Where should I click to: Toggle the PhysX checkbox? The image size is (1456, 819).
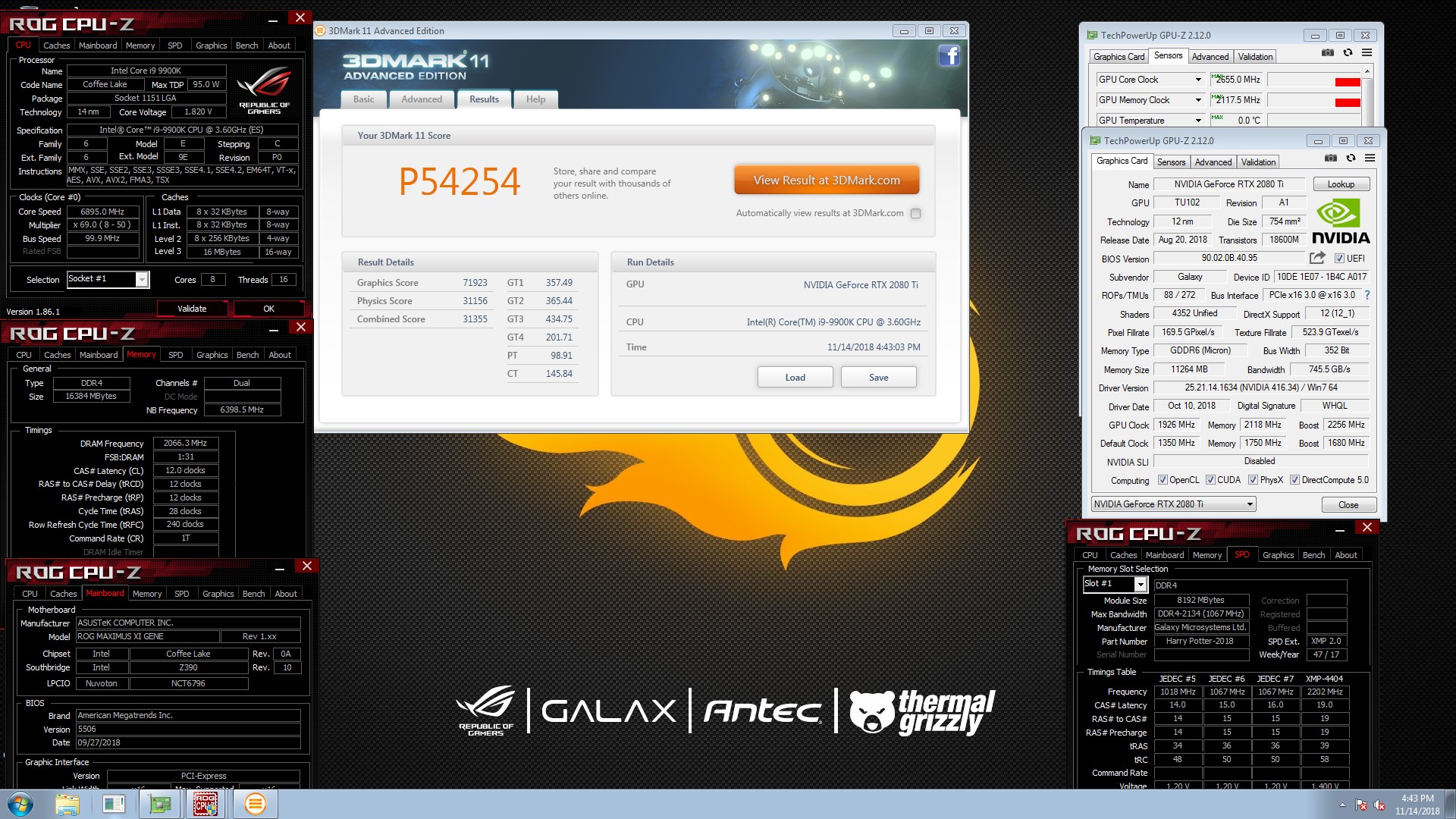(x=1253, y=480)
